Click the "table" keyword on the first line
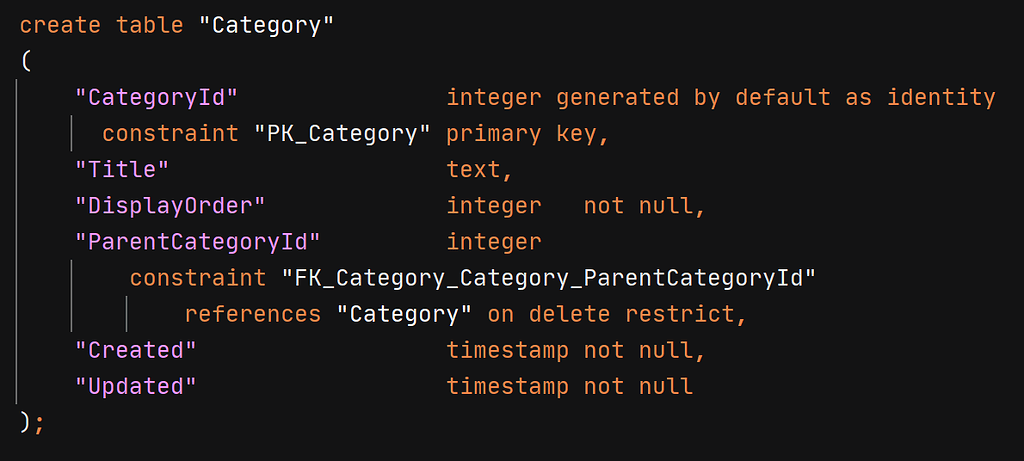This screenshot has height=461, width=1024. (x=150, y=26)
